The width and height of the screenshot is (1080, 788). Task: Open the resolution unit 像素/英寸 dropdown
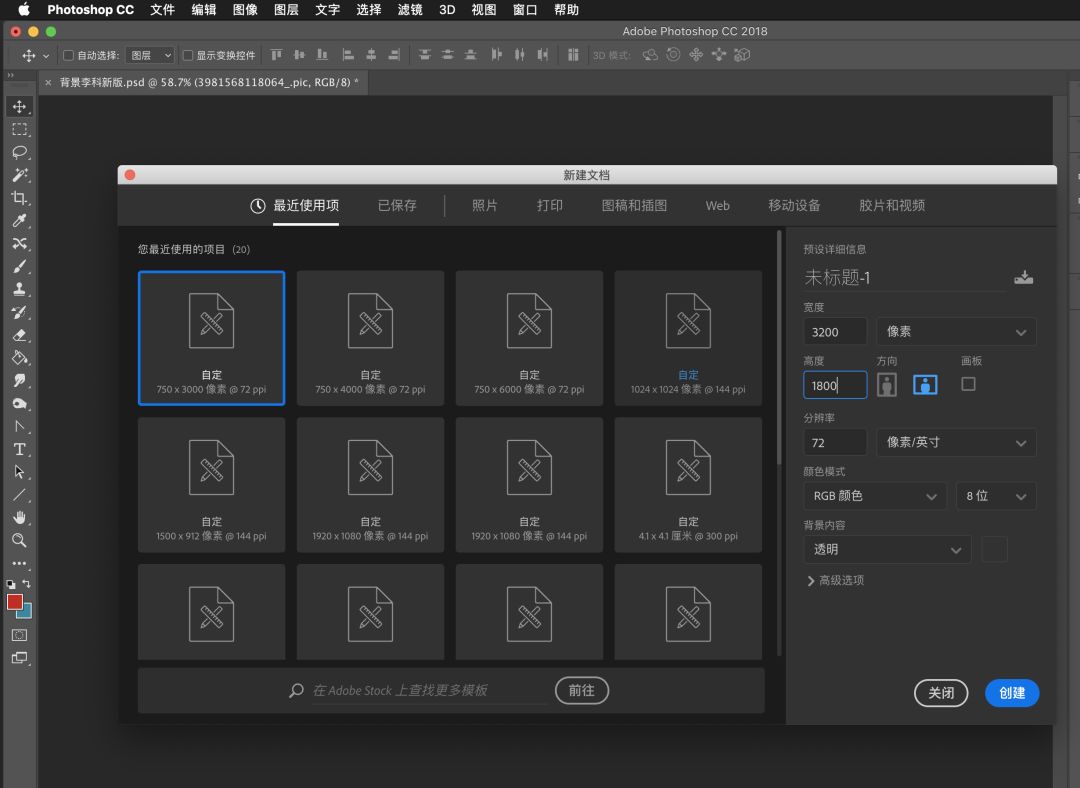pos(956,442)
